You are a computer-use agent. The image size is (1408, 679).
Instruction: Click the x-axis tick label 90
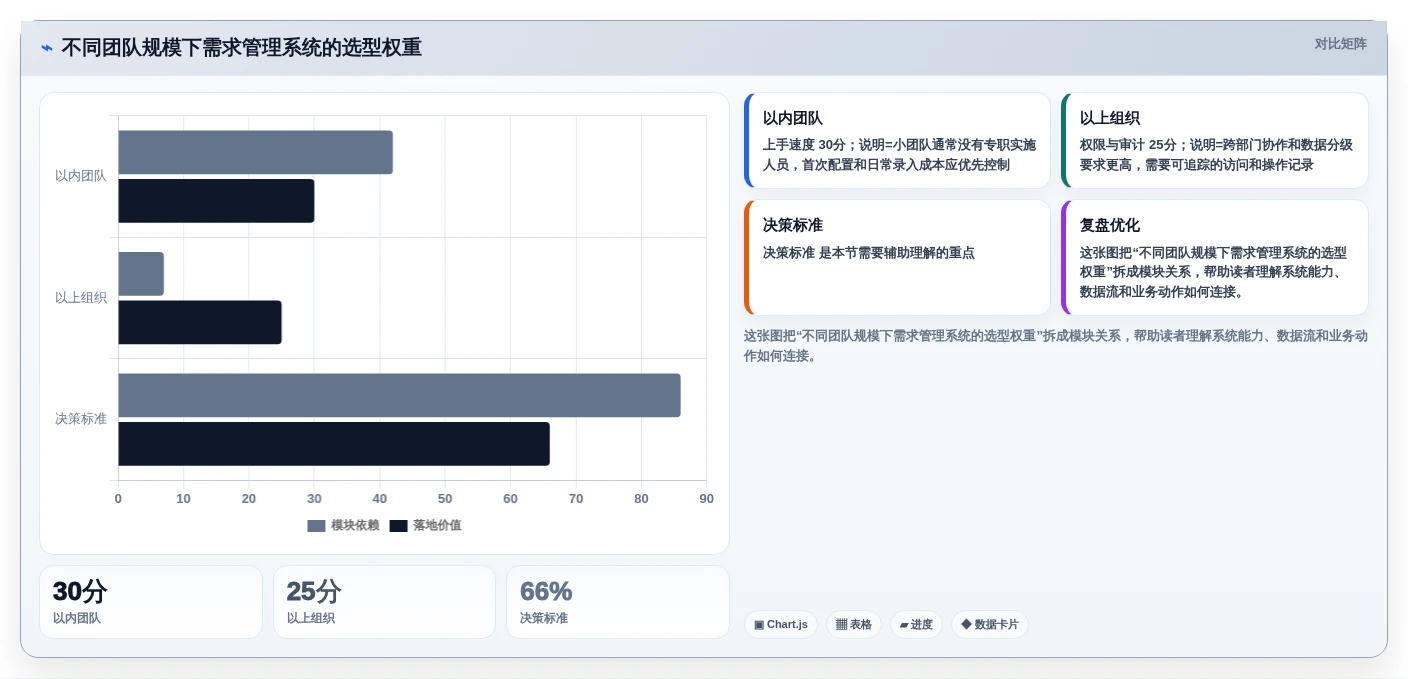click(x=706, y=499)
